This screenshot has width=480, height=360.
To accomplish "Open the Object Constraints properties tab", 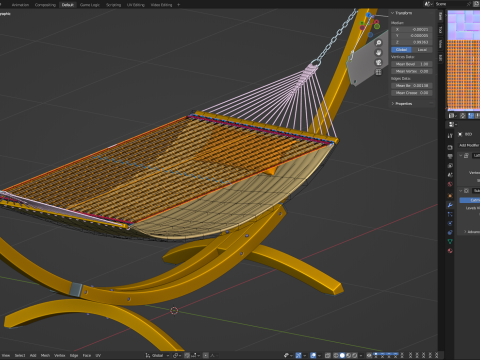I will (x=450, y=232).
